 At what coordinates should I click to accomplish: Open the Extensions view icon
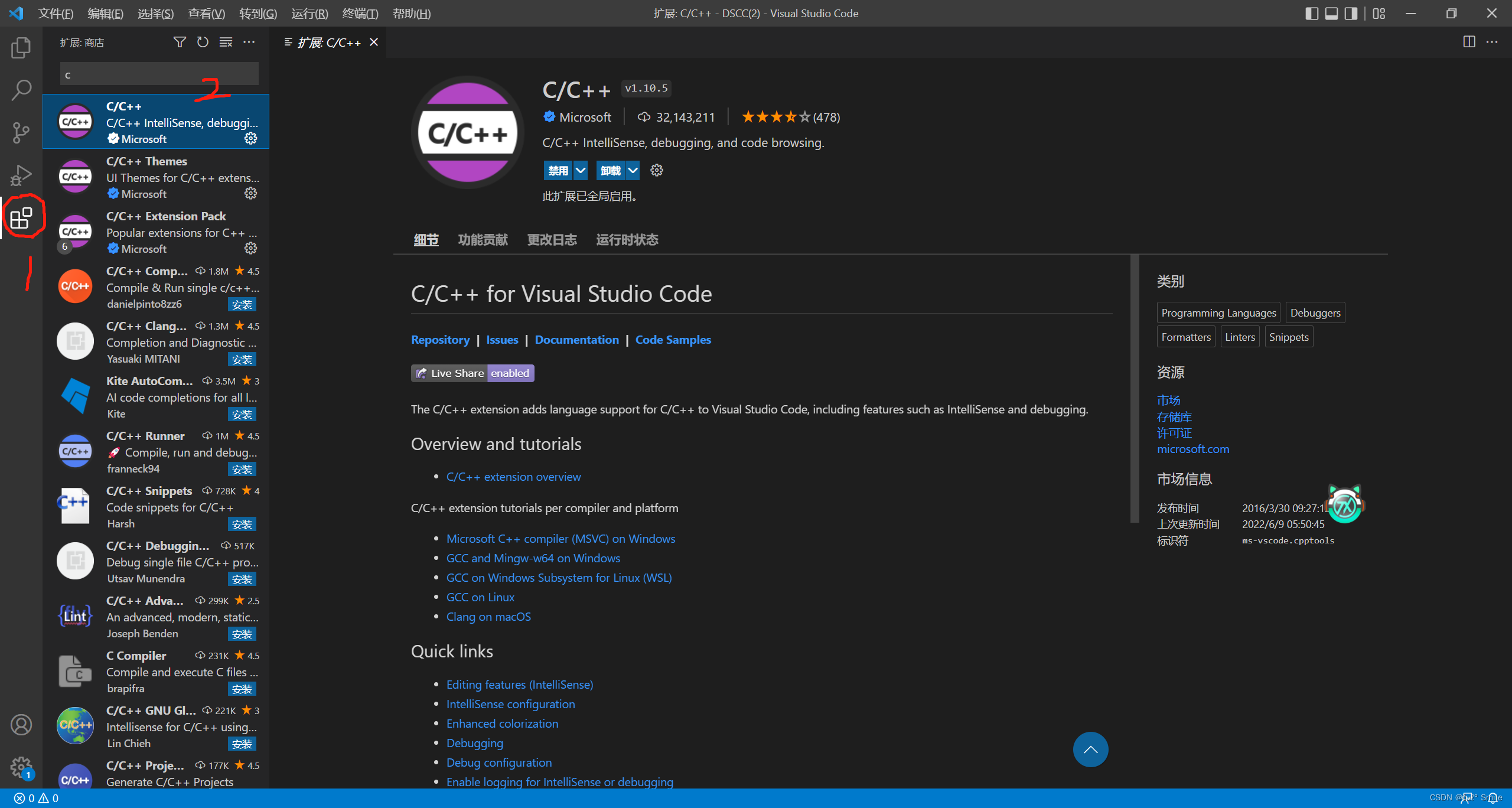pyautogui.click(x=21, y=218)
